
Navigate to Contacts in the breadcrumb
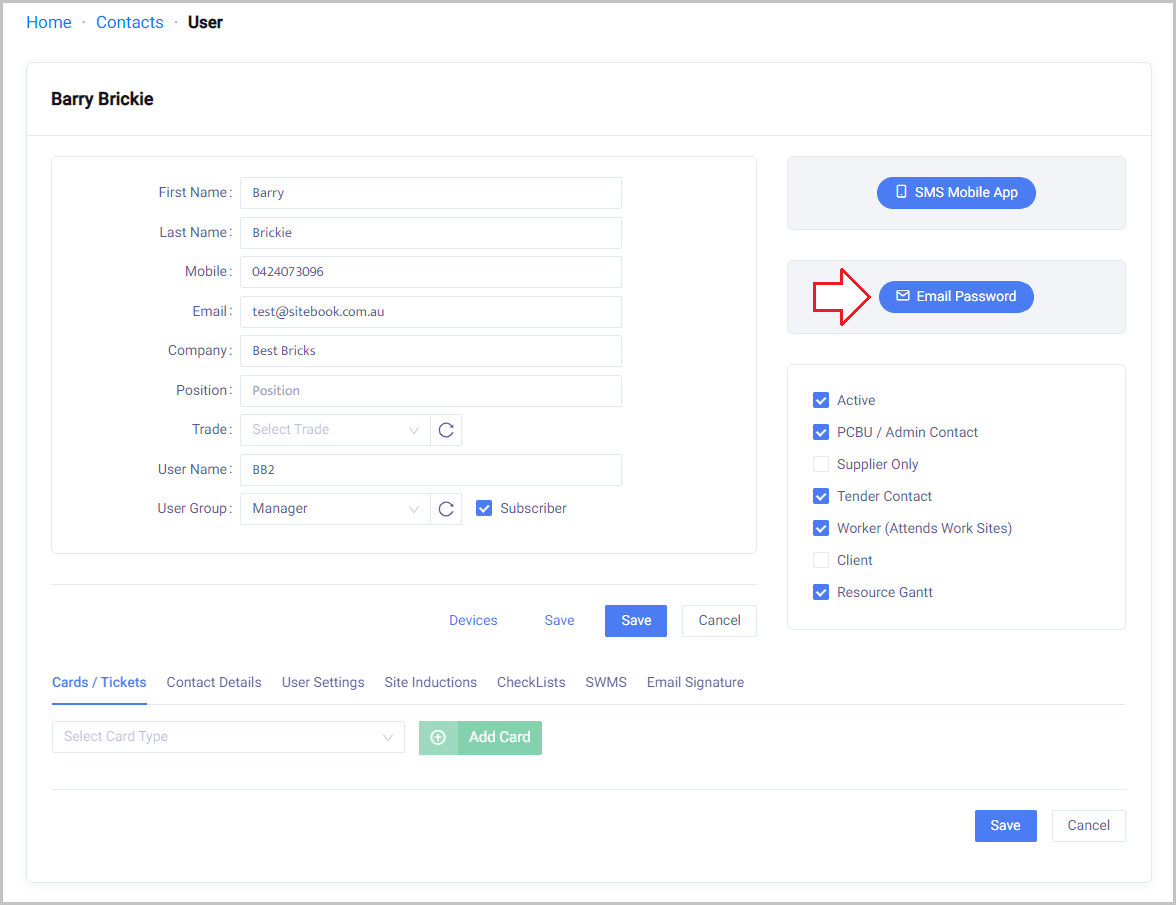(129, 22)
